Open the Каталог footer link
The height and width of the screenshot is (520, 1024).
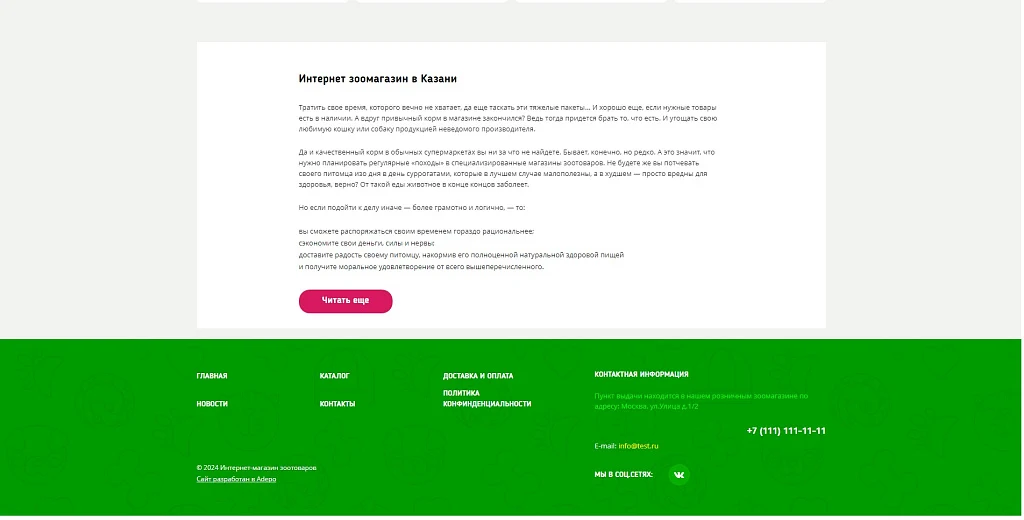334,376
